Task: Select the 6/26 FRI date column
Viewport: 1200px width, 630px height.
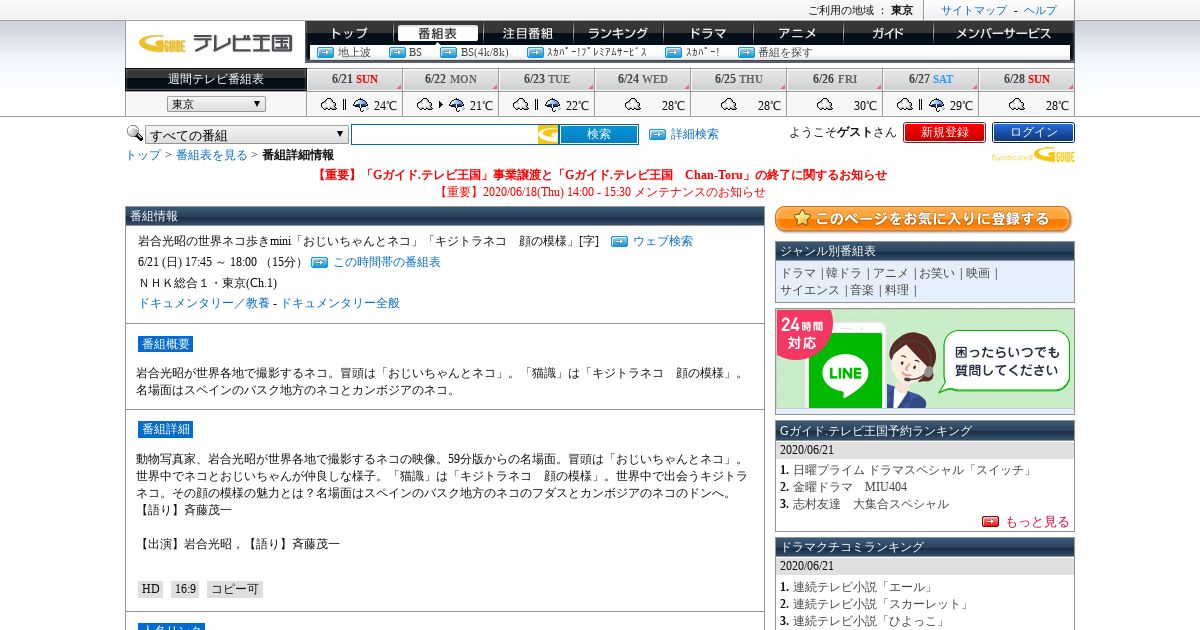Action: tap(834, 79)
